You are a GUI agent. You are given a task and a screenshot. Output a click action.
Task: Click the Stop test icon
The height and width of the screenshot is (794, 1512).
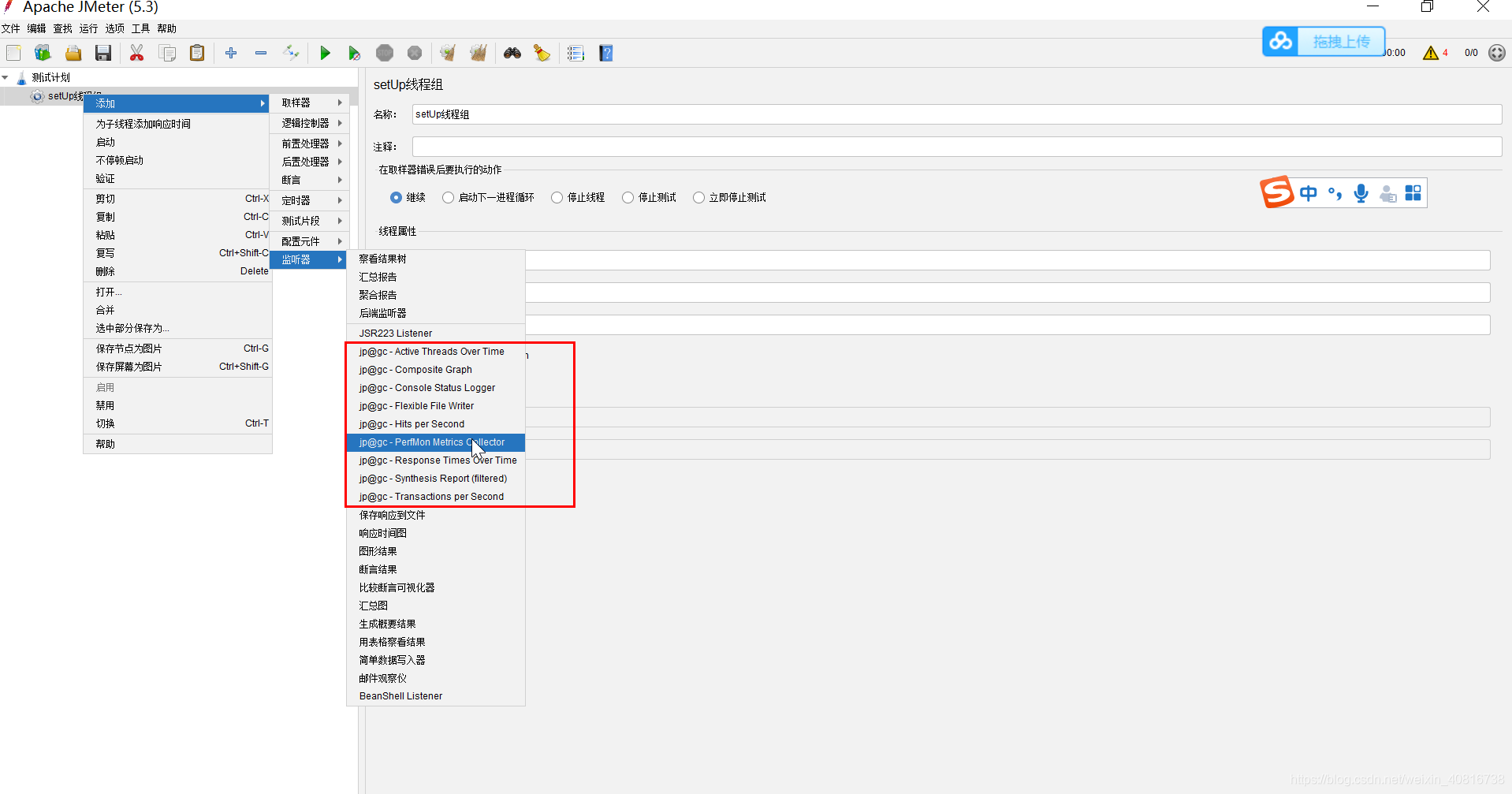[385, 53]
